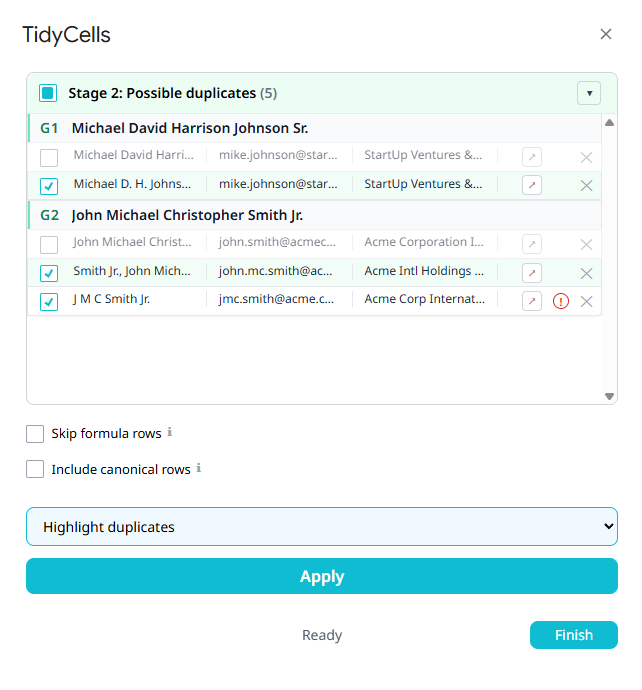Click info icon beside Skip formula rows

(170, 433)
